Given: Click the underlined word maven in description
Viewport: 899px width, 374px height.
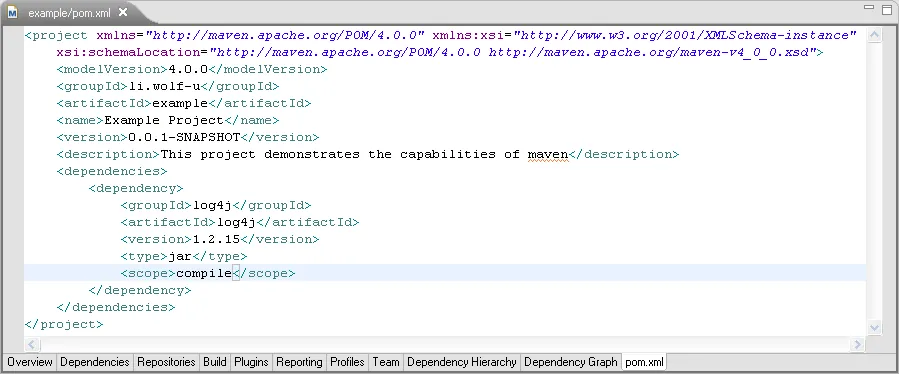Looking at the screenshot, I should [548, 154].
